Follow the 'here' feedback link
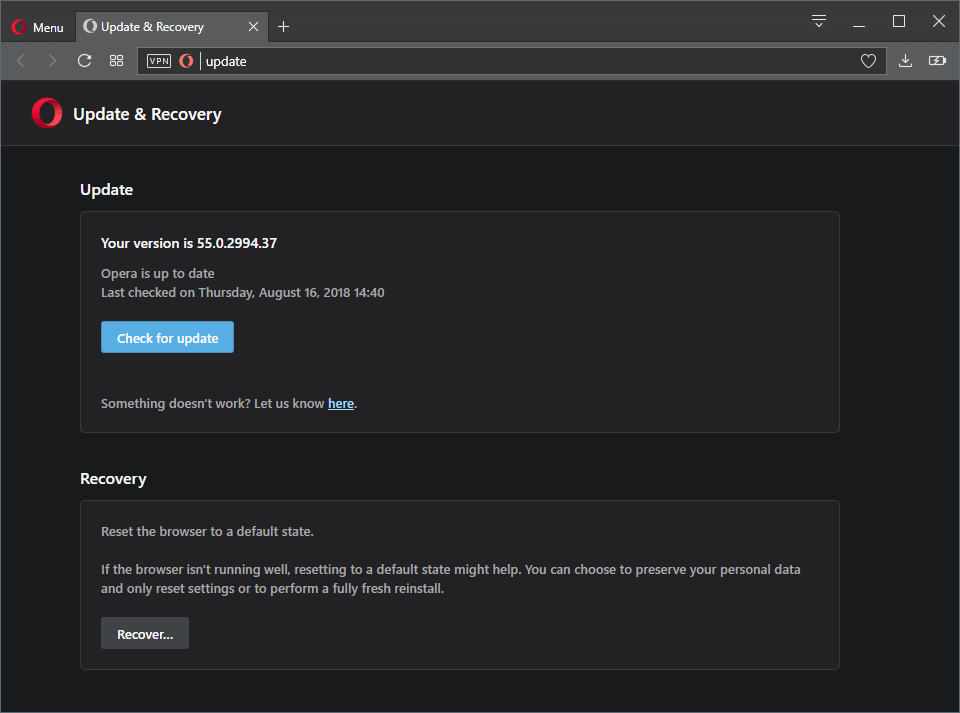The height and width of the screenshot is (713, 960). coord(341,404)
